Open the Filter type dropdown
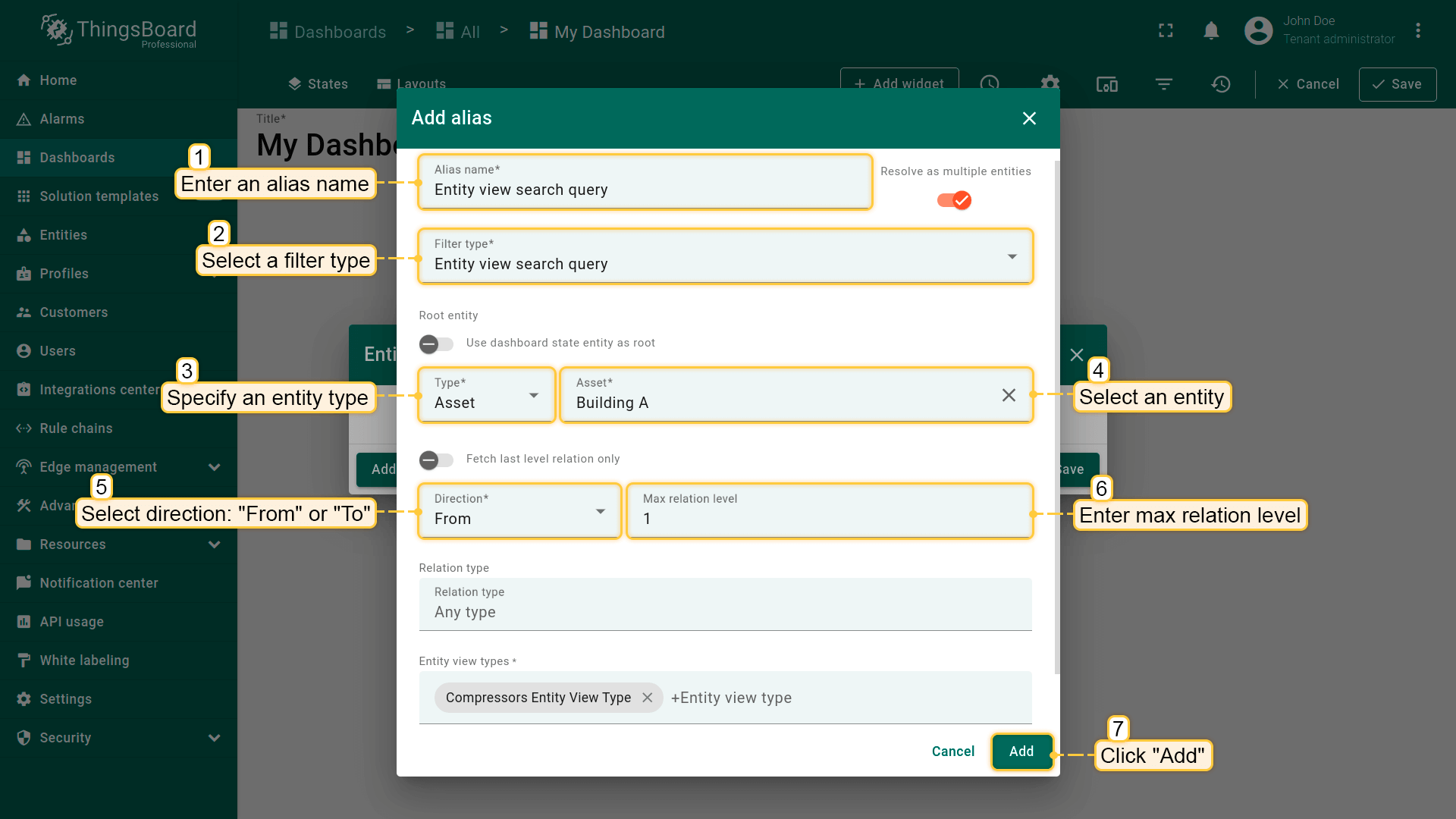This screenshot has height=819, width=1456. click(725, 256)
